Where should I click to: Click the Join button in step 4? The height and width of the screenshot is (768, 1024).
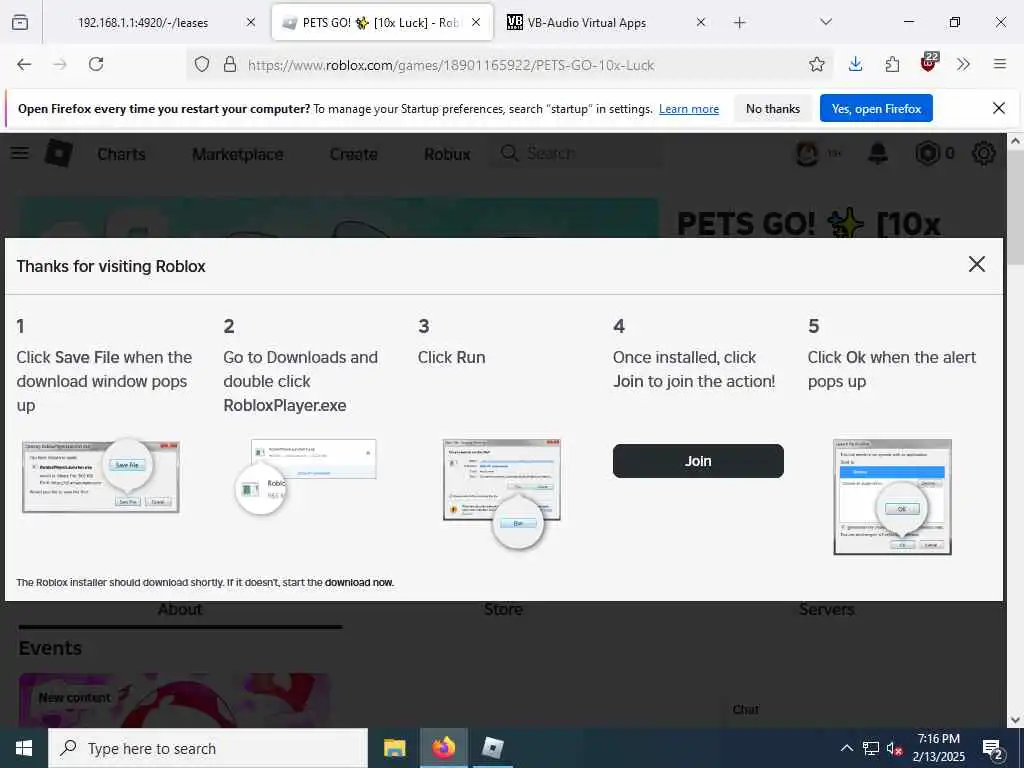697,461
